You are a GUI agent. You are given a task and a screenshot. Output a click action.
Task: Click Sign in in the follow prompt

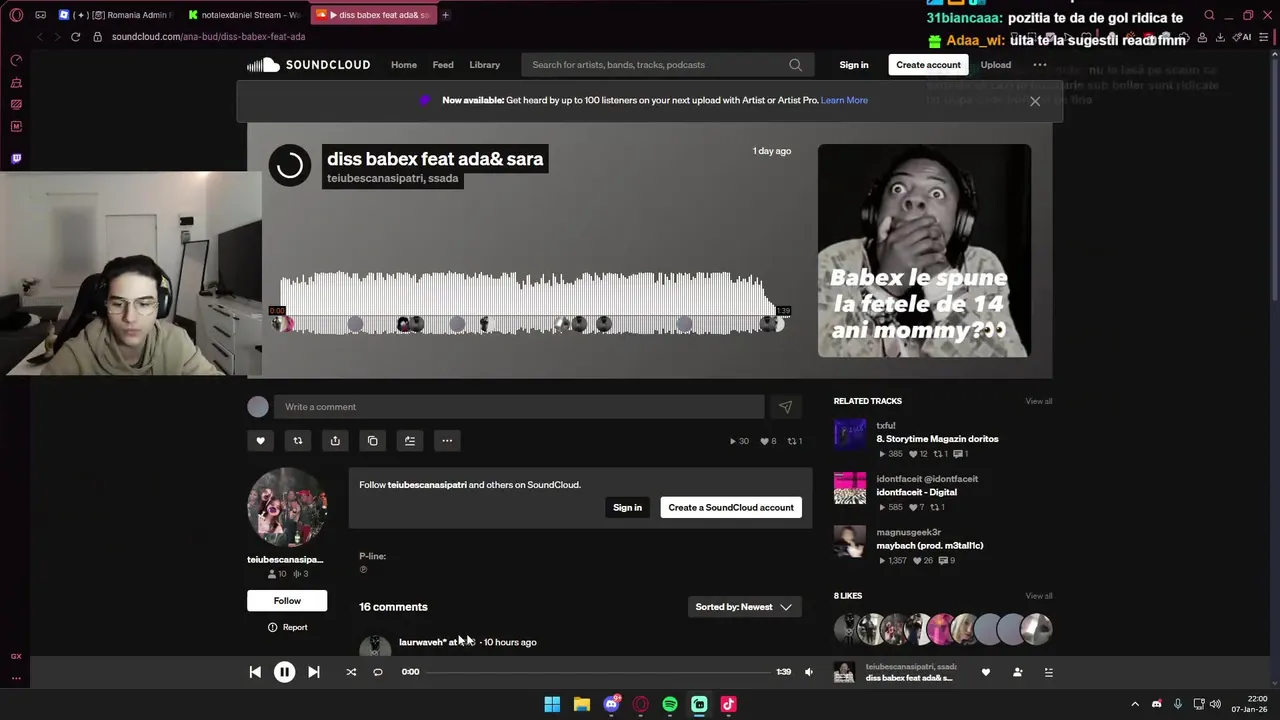click(627, 507)
